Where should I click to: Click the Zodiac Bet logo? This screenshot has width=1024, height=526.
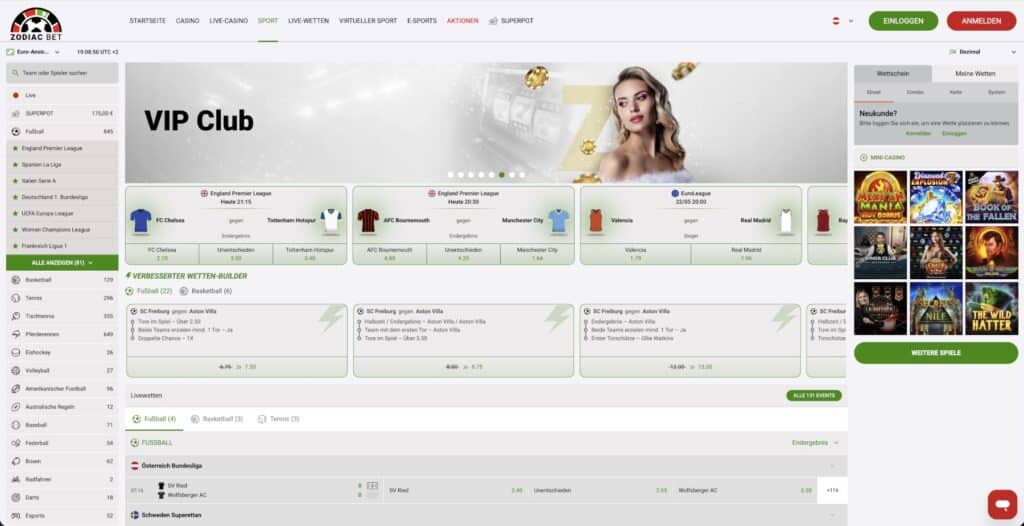pyautogui.click(x=36, y=24)
